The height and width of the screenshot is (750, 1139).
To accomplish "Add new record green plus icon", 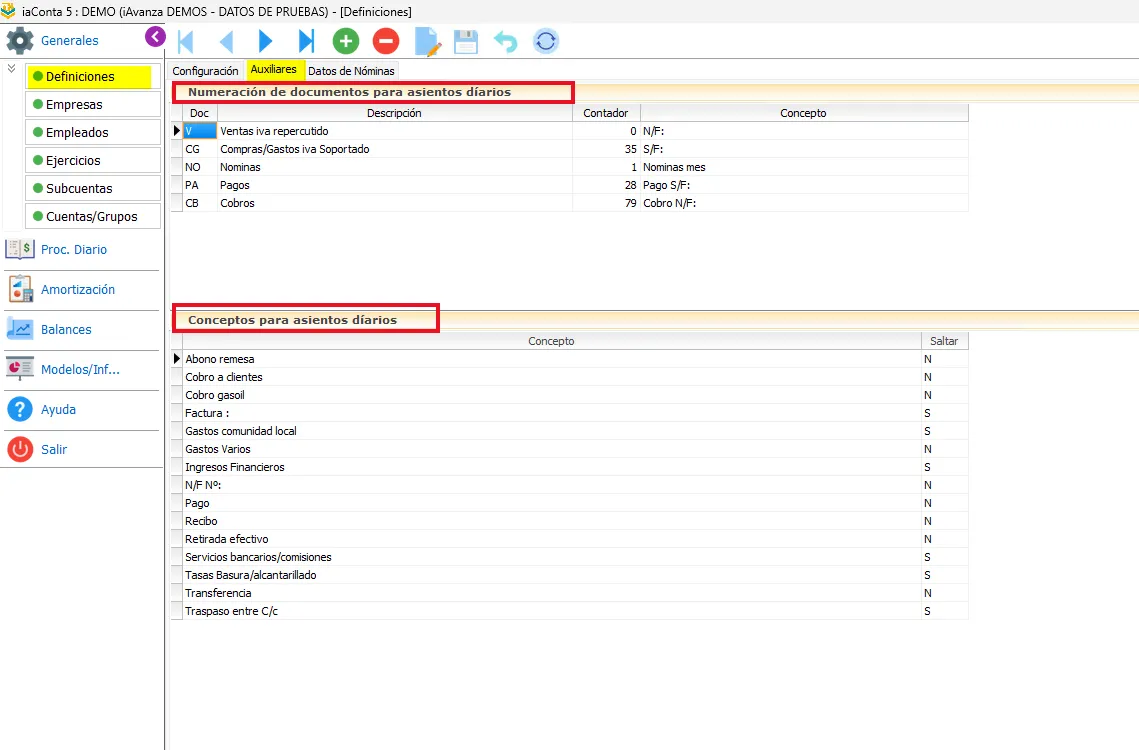I will click(x=346, y=41).
